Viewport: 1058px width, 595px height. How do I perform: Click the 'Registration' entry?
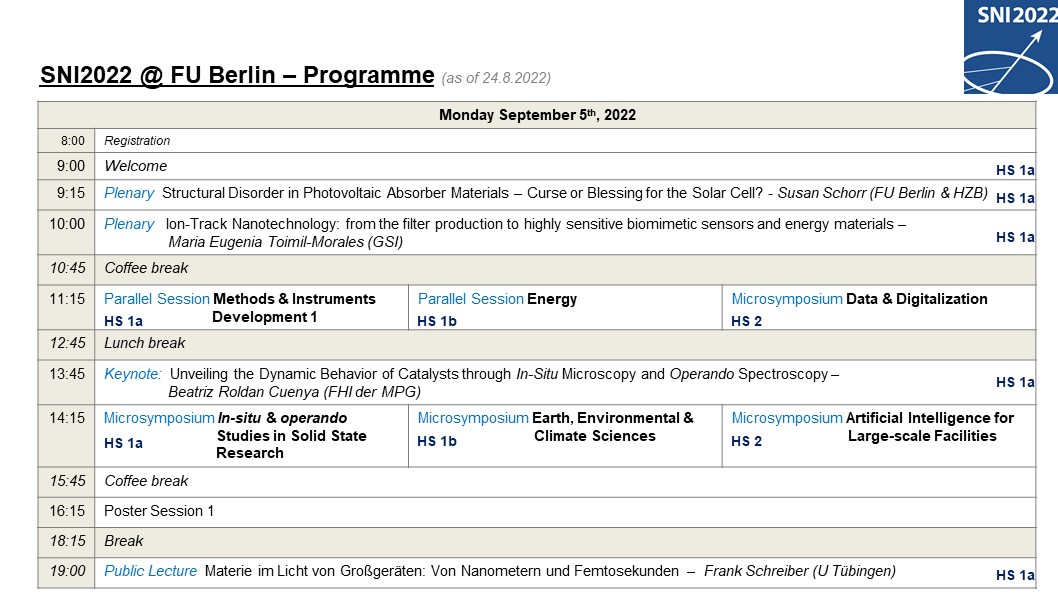click(x=137, y=141)
